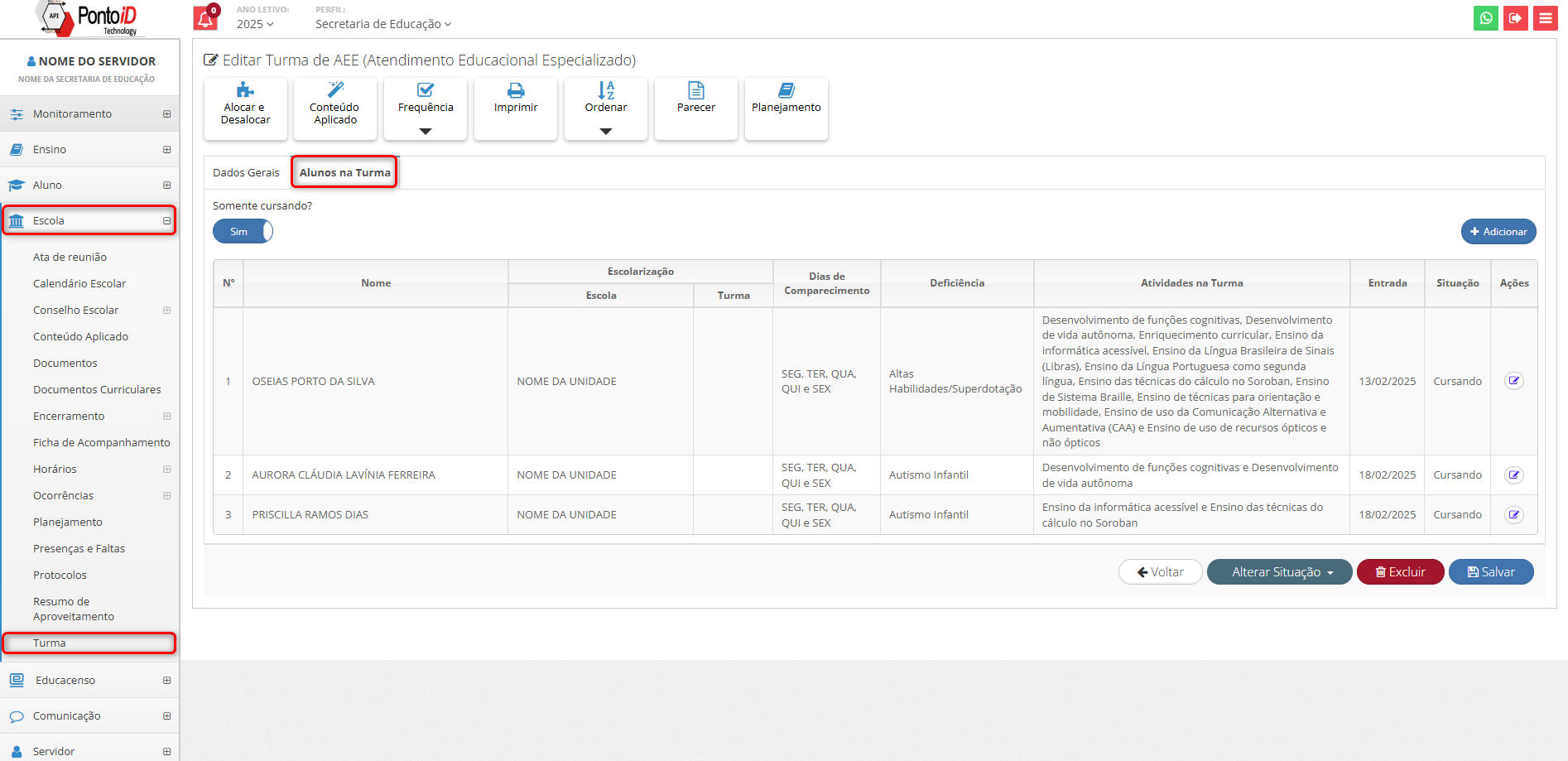Screen dimensions: 1568x761
Task: Expand the Monitoramento menu
Action: coord(167,114)
